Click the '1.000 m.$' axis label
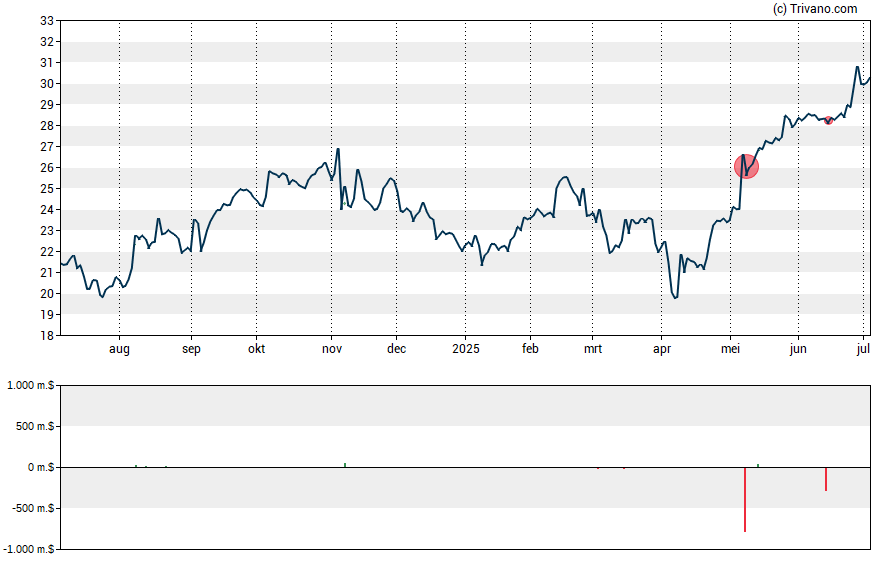This screenshot has height=565, width=888. click(31, 386)
